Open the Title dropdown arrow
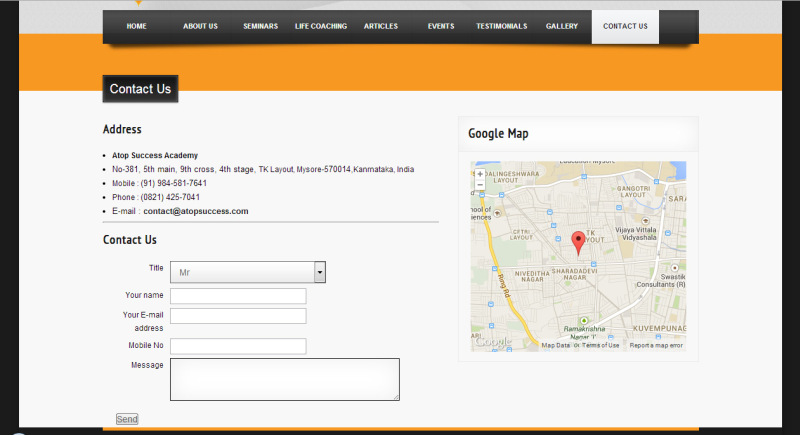Image resolution: width=800 pixels, height=435 pixels. click(x=320, y=272)
